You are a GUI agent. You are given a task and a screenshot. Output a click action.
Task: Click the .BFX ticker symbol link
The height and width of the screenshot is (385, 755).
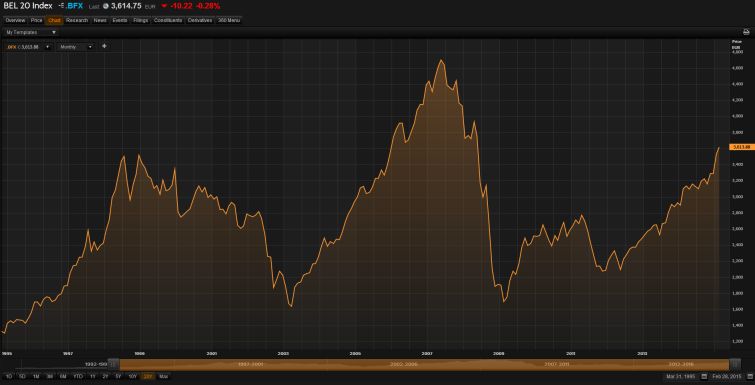pyautogui.click(x=75, y=6)
